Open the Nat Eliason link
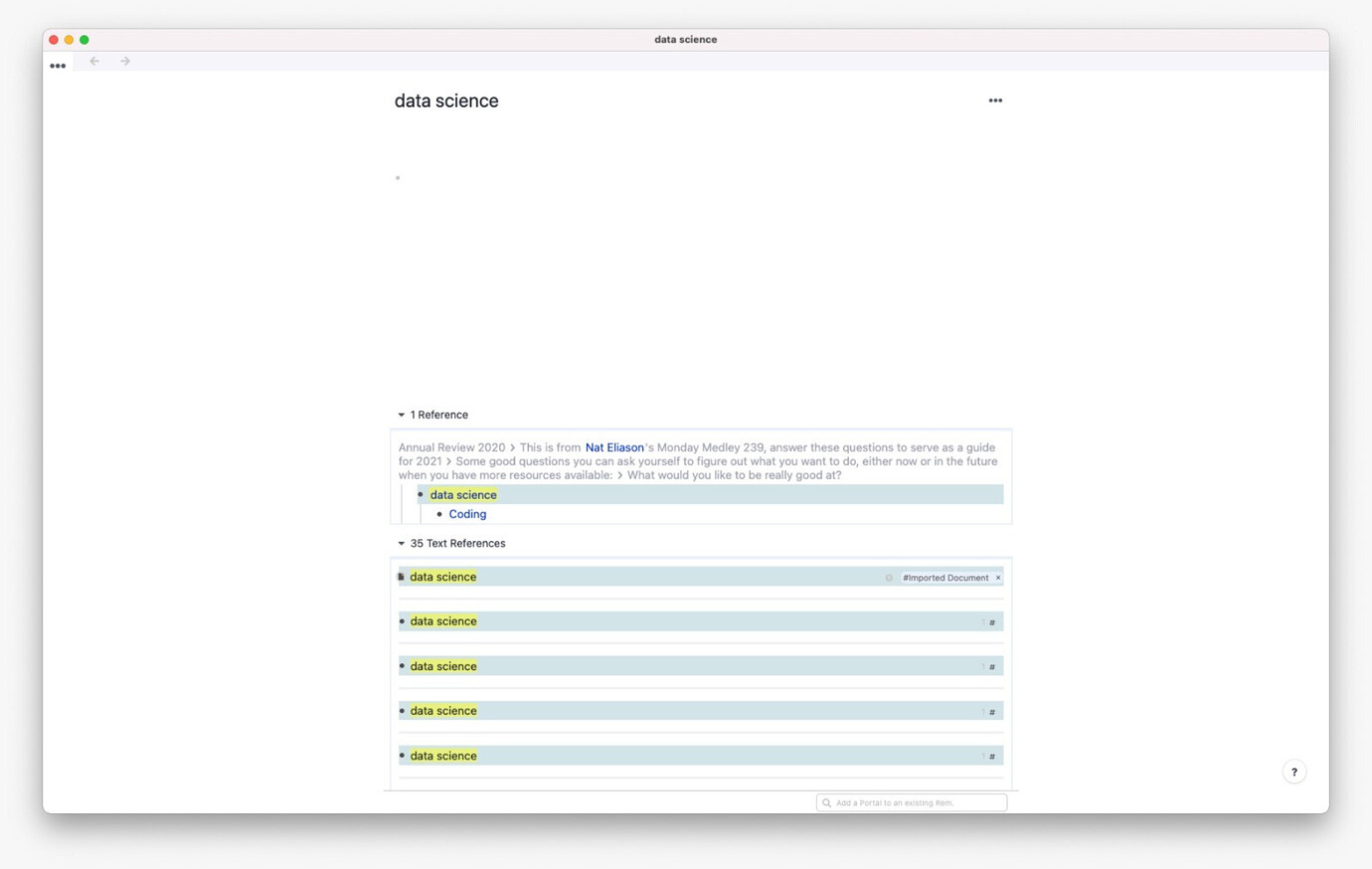This screenshot has height=869, width=1372. coord(613,446)
